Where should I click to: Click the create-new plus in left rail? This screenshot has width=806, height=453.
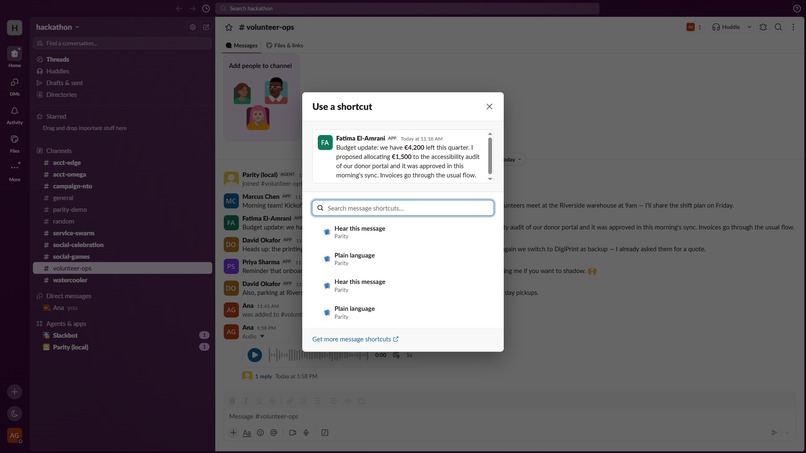(x=14, y=392)
